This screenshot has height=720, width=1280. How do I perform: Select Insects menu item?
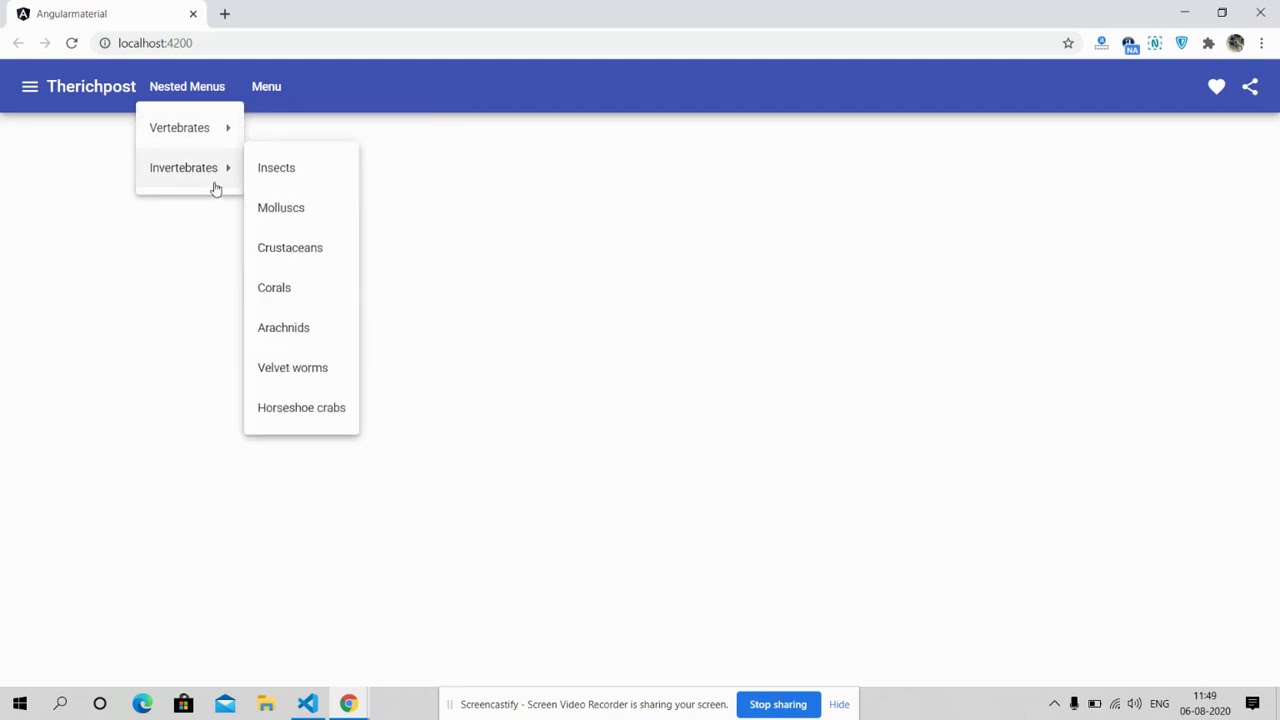301,168
